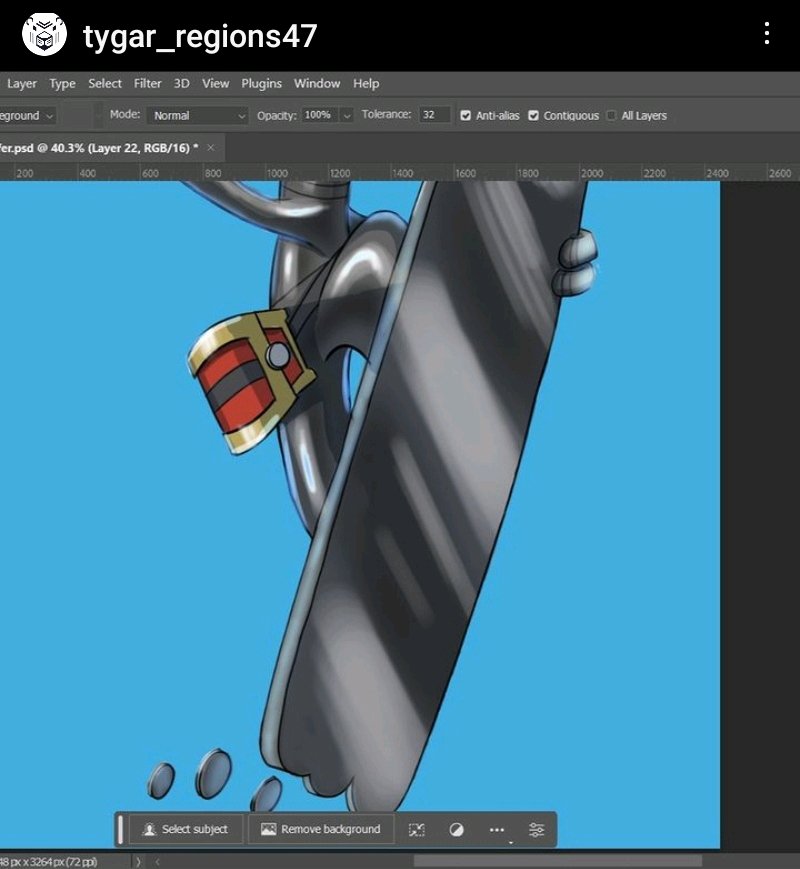800x869 pixels.
Task: Click the contextual taskbar drag handle
Action: (121, 830)
